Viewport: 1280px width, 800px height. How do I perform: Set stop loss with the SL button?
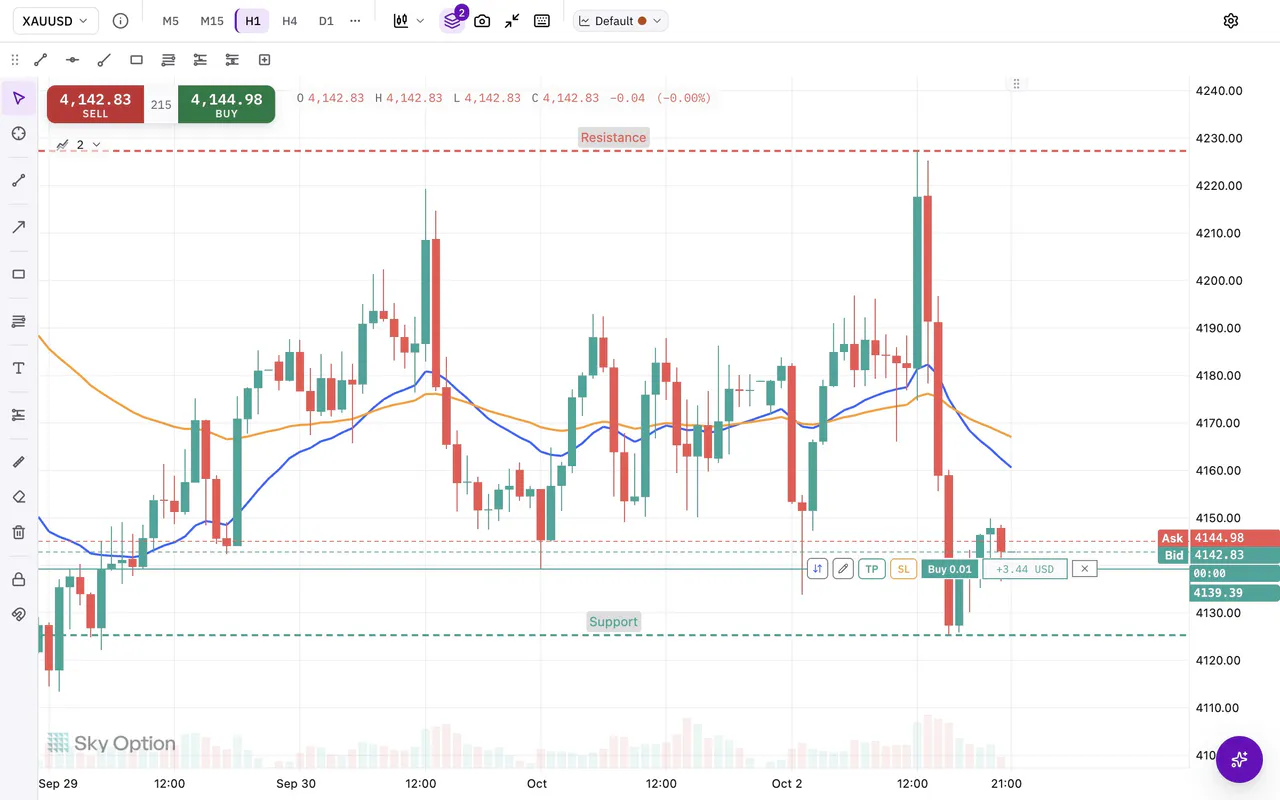[x=904, y=569]
